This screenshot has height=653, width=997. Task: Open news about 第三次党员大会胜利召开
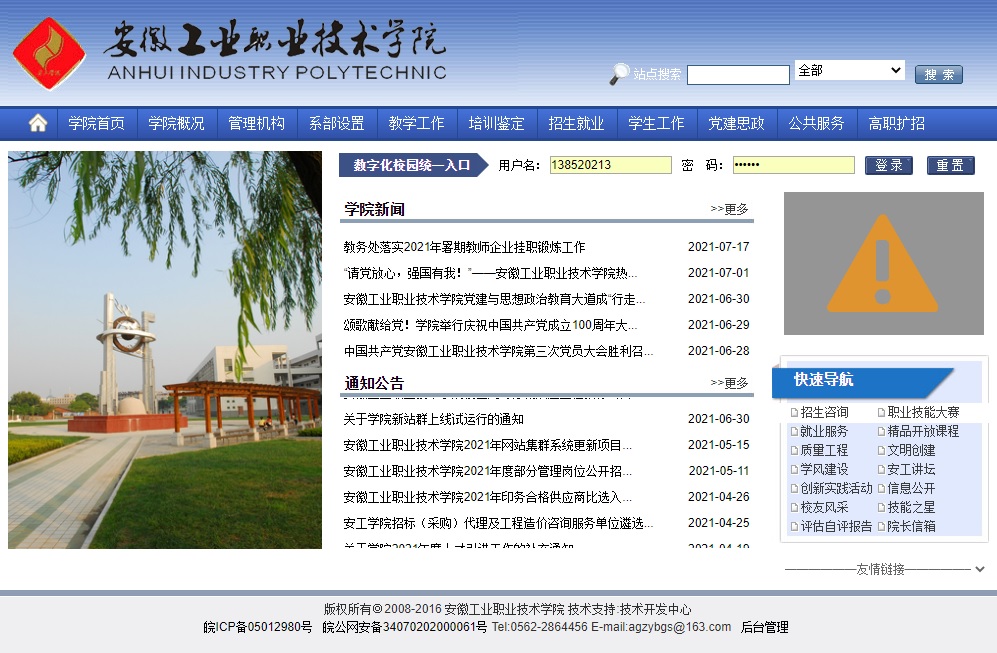point(498,351)
